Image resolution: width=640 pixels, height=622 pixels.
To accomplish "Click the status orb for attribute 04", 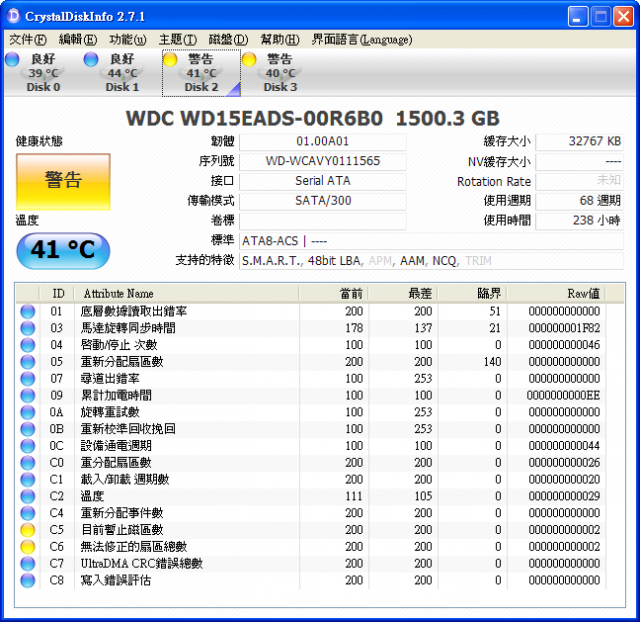I will click(28, 345).
